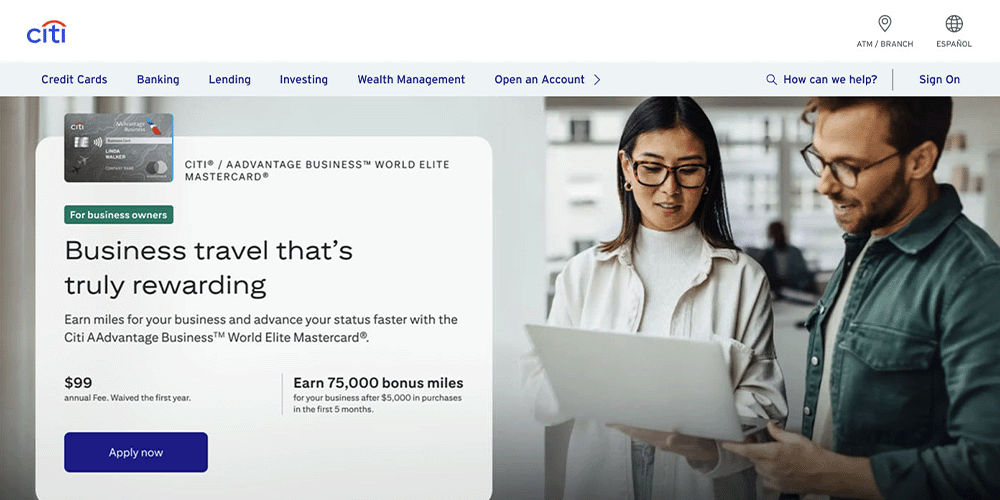The width and height of the screenshot is (1000, 500).
Task: Click the ATM / BRANCH label text
Action: coord(885,44)
